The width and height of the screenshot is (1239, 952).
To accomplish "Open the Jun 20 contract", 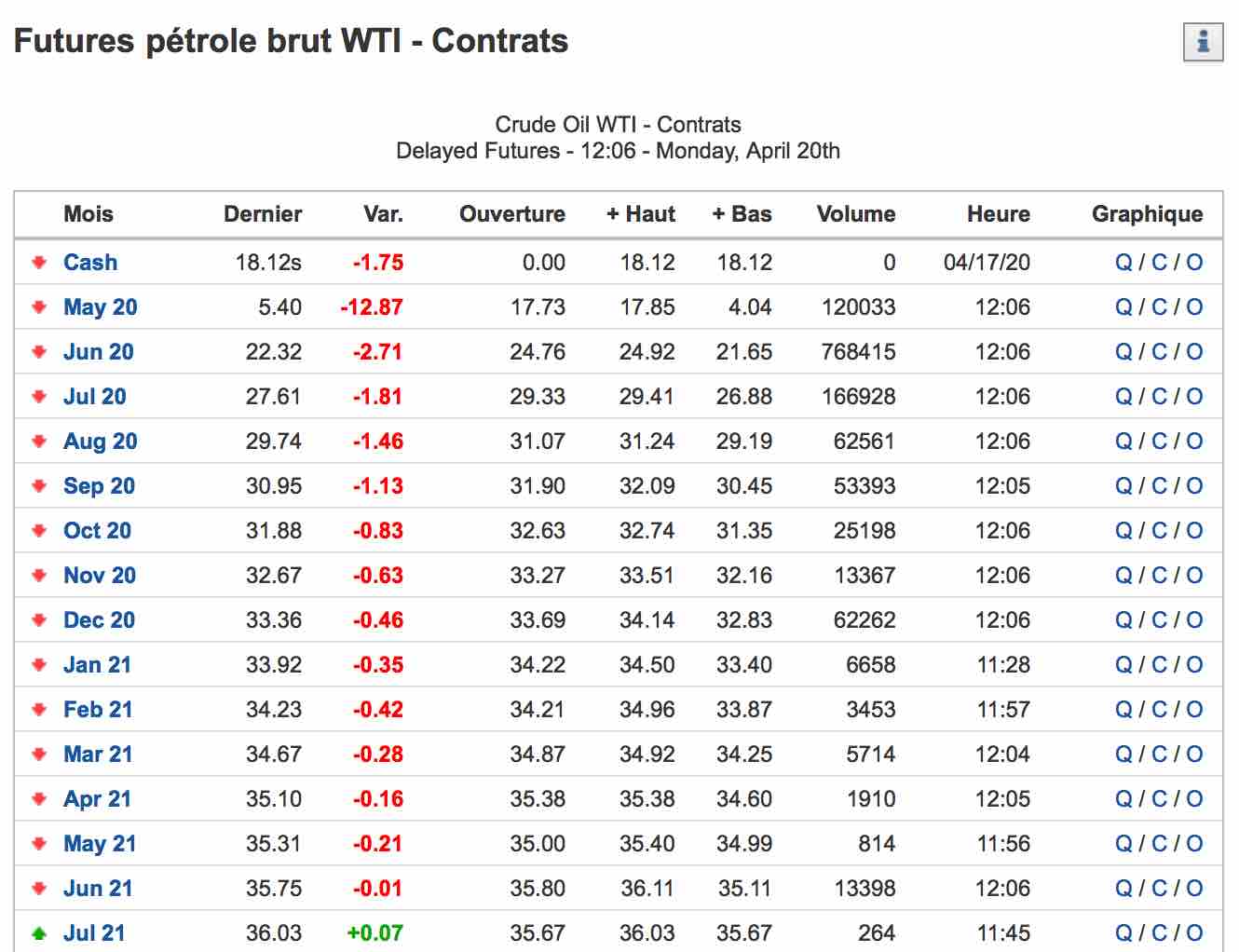I will pyautogui.click(x=98, y=352).
